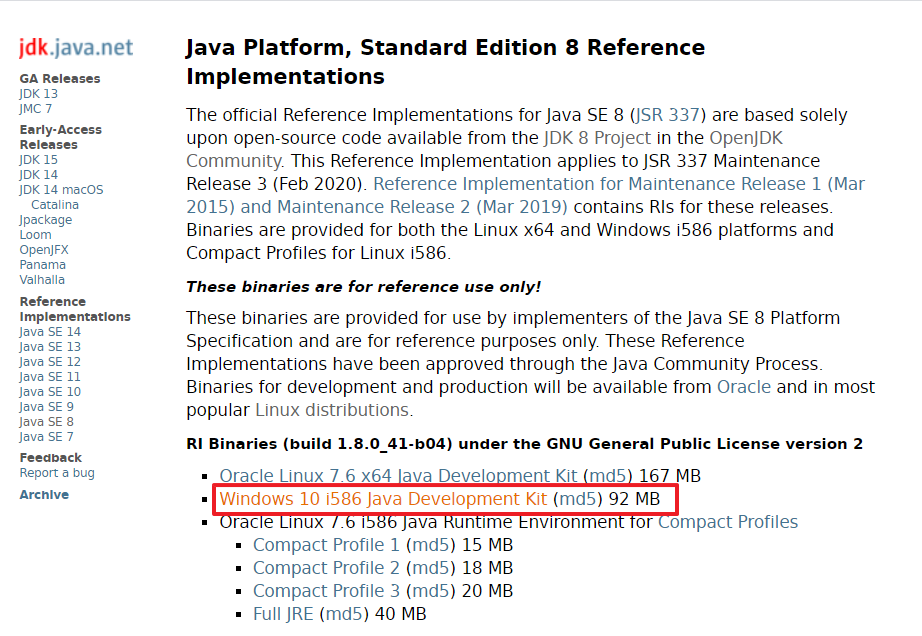Open JDK 14 macOS Catalina link

61,197
